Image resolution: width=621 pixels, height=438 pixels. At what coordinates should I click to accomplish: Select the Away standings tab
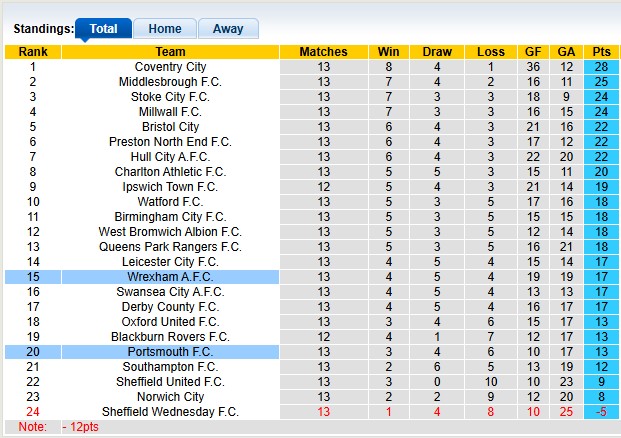click(228, 29)
